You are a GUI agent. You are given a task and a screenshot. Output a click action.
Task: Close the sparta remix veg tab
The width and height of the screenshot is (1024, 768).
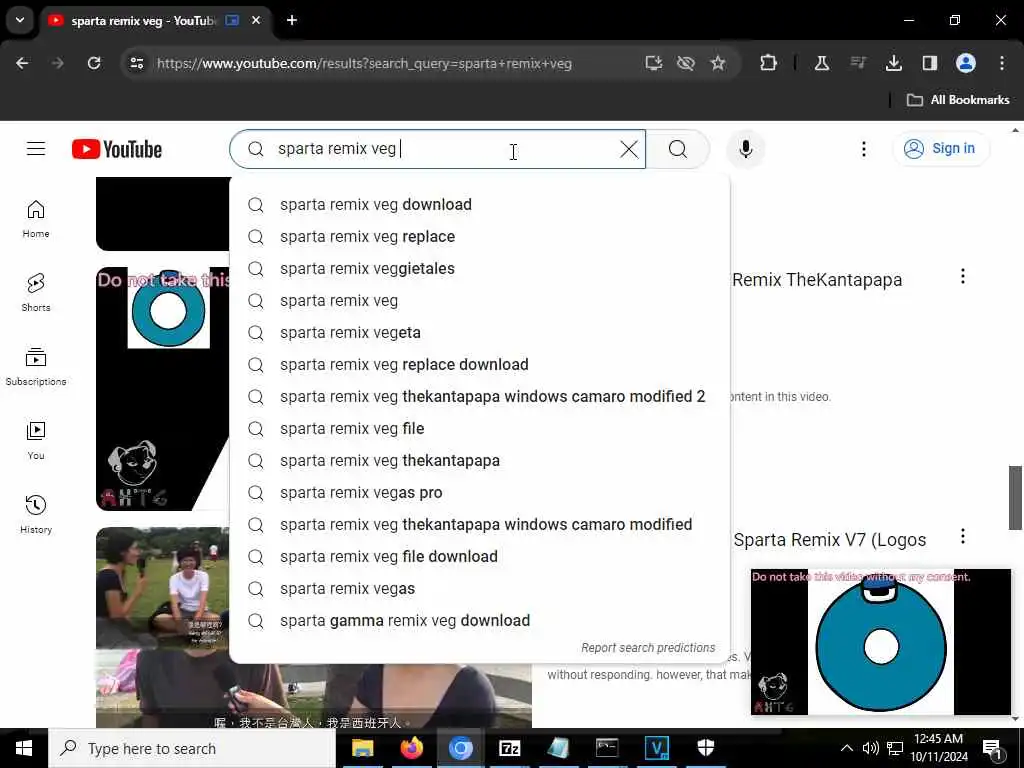(x=256, y=20)
